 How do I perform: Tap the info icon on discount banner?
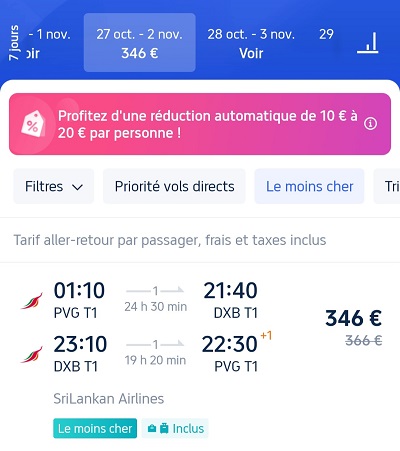click(370, 124)
